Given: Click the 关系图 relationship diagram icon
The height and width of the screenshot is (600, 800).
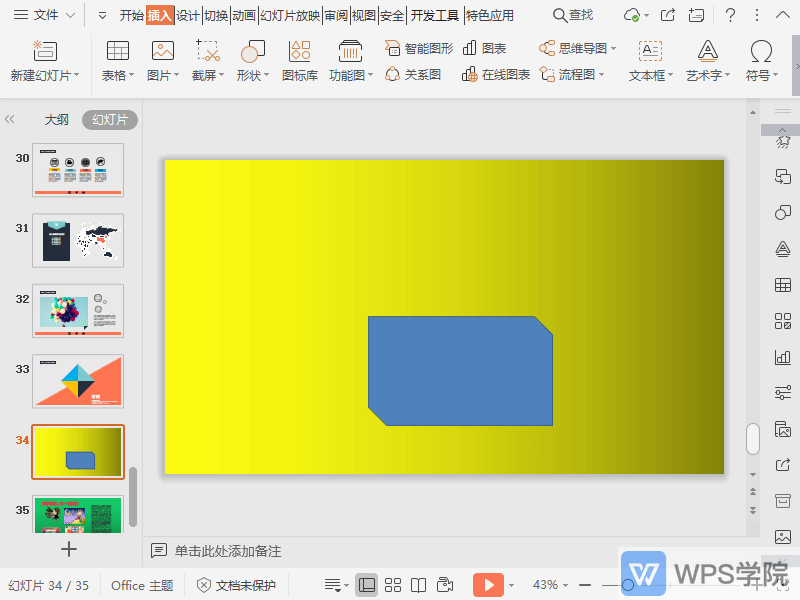Looking at the screenshot, I should click(412, 75).
